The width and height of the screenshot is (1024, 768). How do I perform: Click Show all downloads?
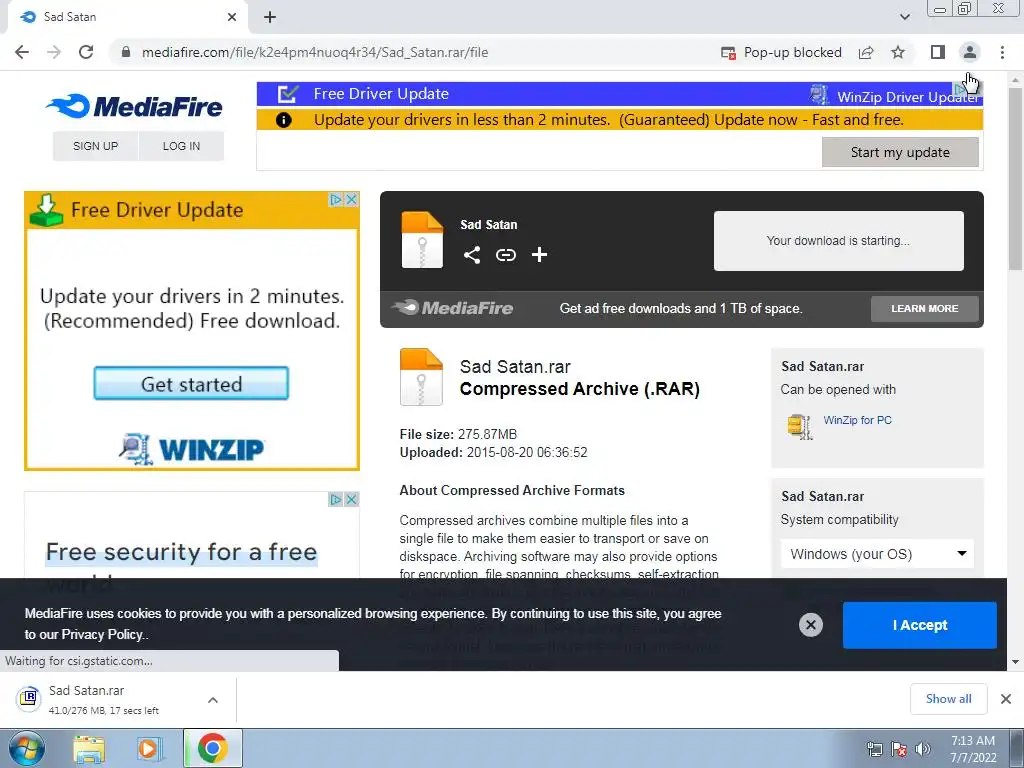pyautogui.click(x=948, y=699)
